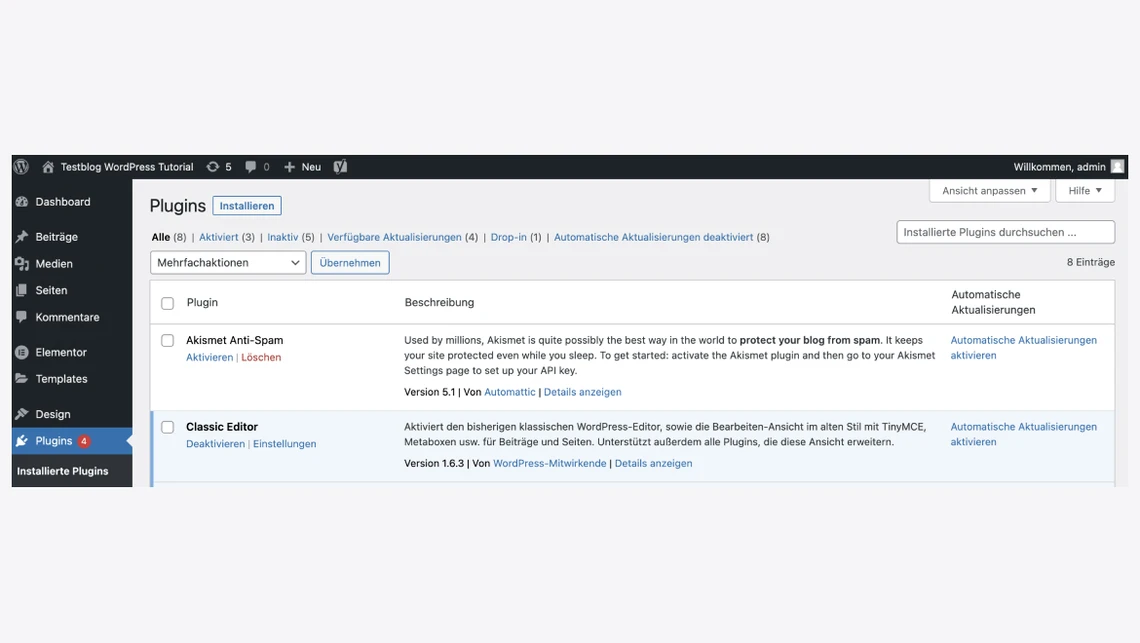Click the plugin search input field
1140x643 pixels.
1005,231
